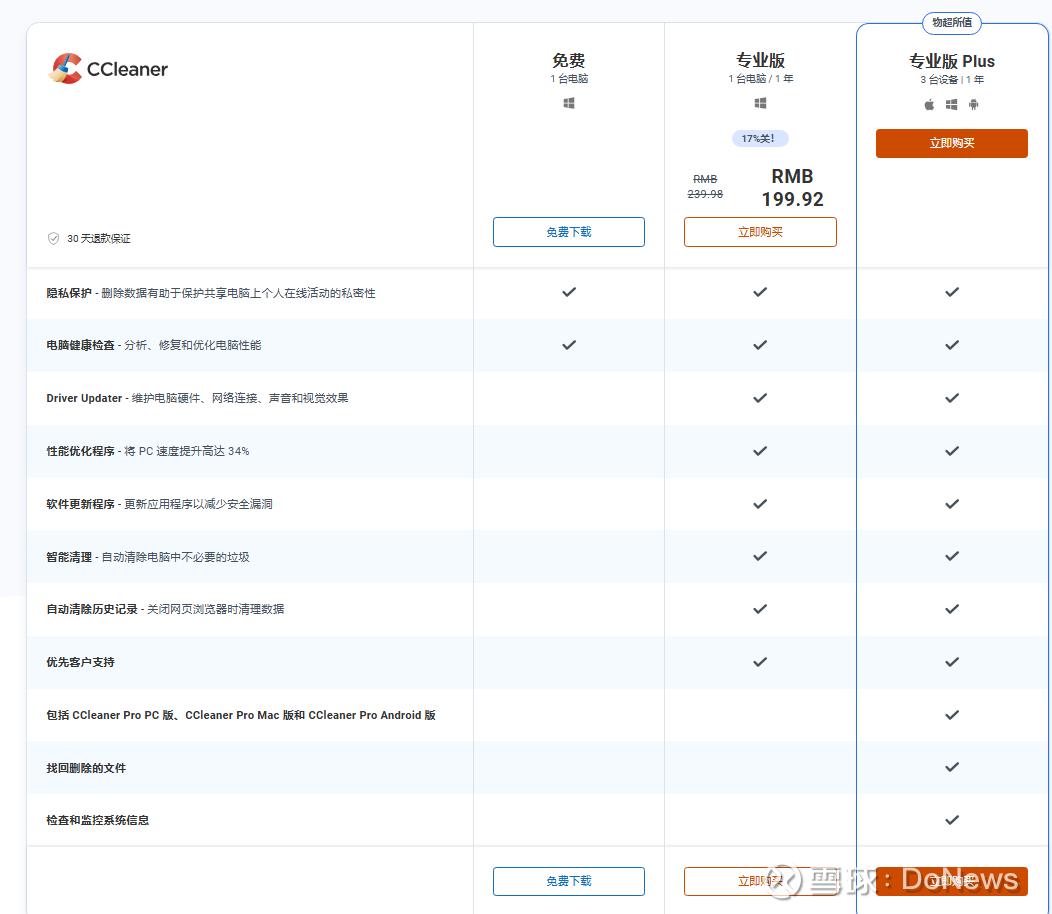The image size is (1052, 914).
Task: Click Plus column checkmark for 包括 CCleaner Pro row
Action: point(952,715)
